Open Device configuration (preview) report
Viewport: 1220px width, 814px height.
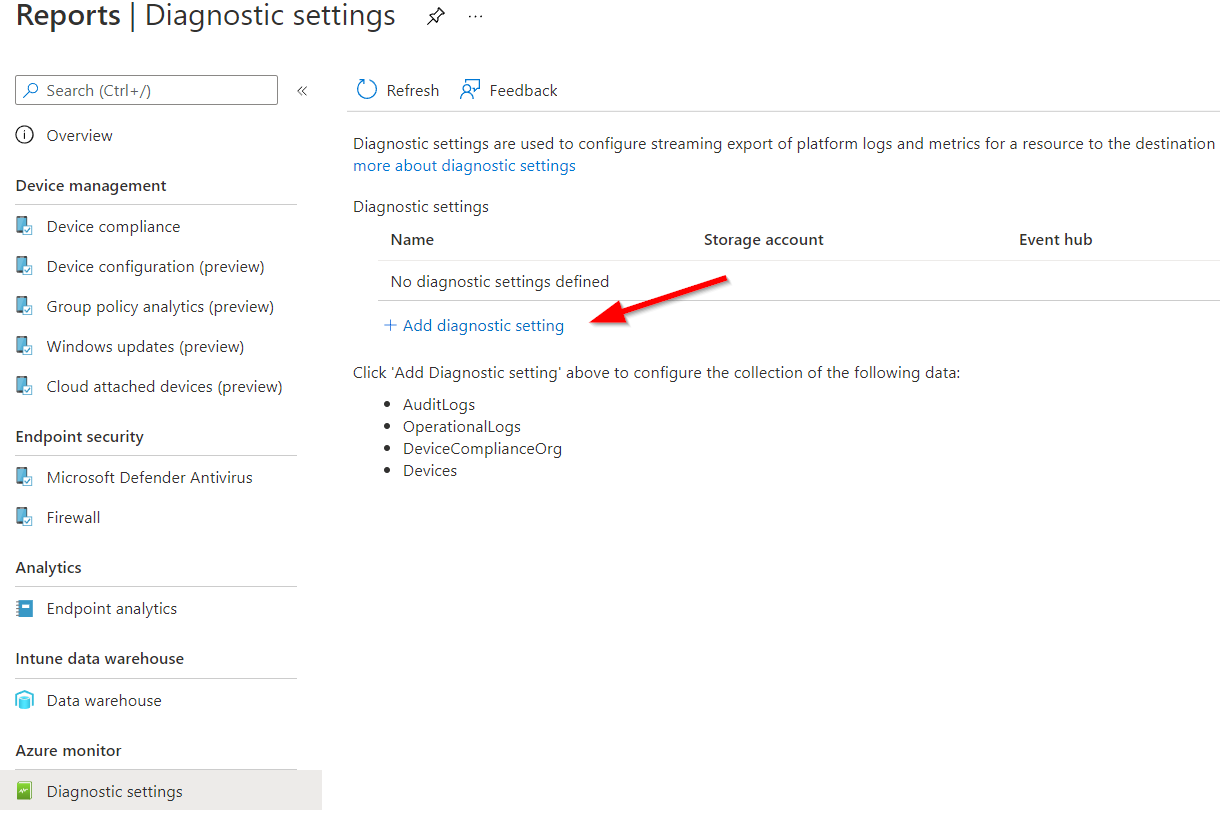click(x=155, y=266)
